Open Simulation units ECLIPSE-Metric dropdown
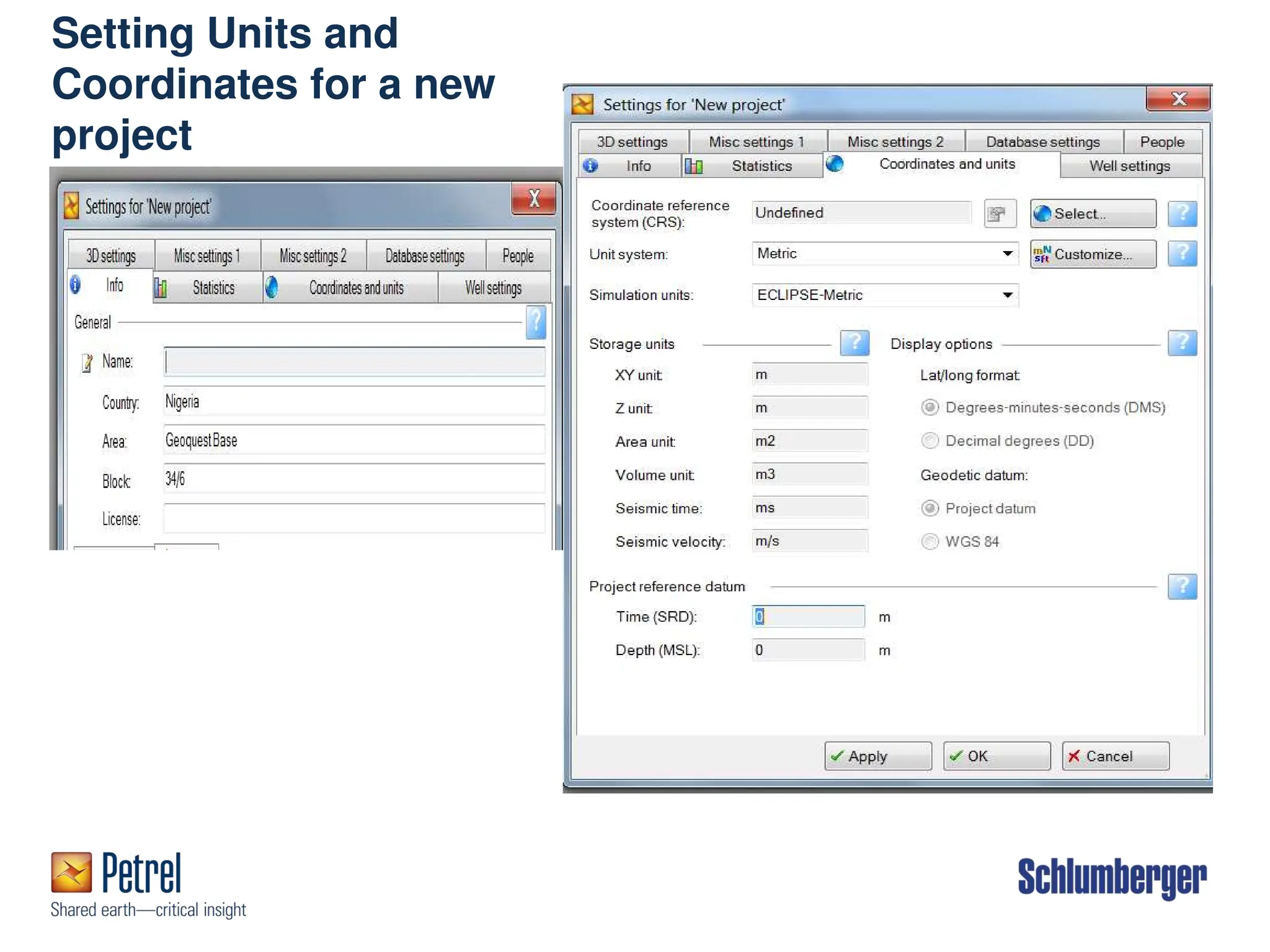1270x952 pixels. 1007,295
